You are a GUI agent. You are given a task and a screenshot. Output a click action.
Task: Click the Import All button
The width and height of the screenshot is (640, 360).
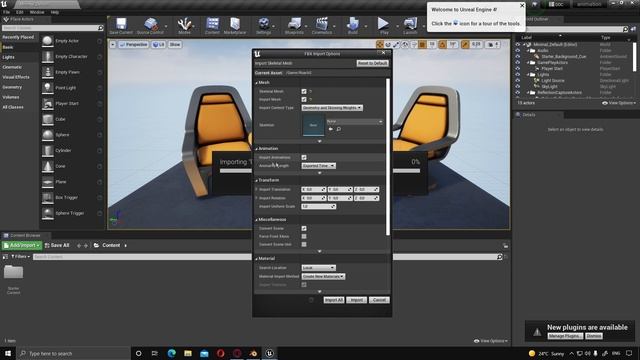click(x=333, y=300)
